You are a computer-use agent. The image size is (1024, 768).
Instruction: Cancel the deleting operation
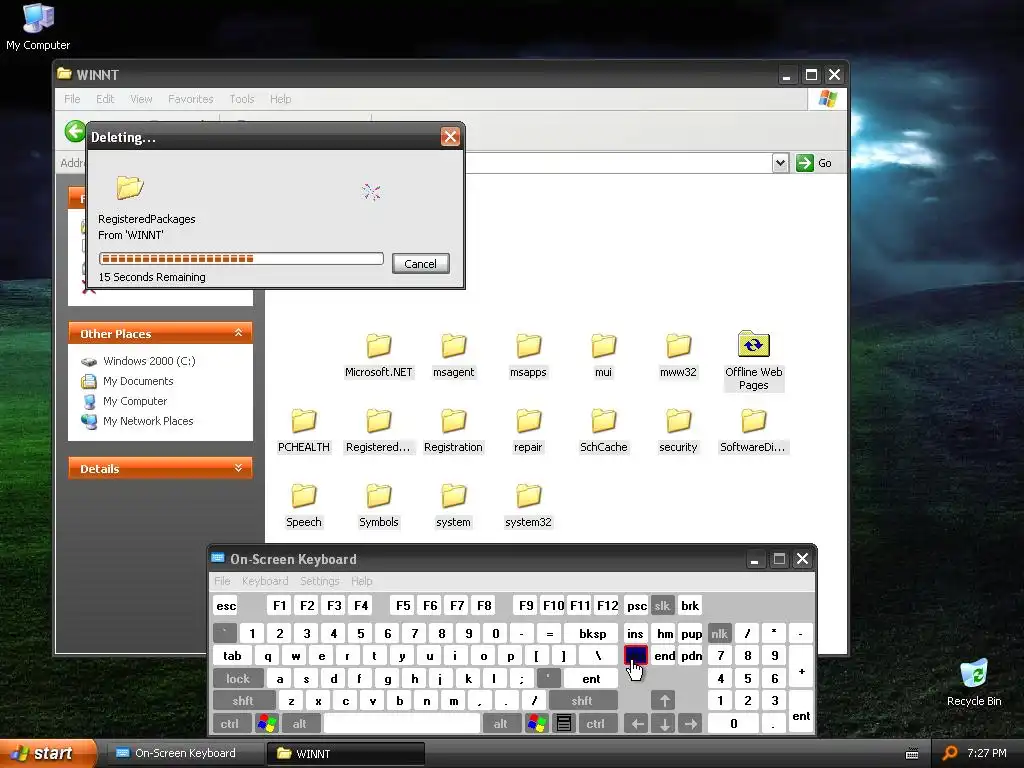421,263
